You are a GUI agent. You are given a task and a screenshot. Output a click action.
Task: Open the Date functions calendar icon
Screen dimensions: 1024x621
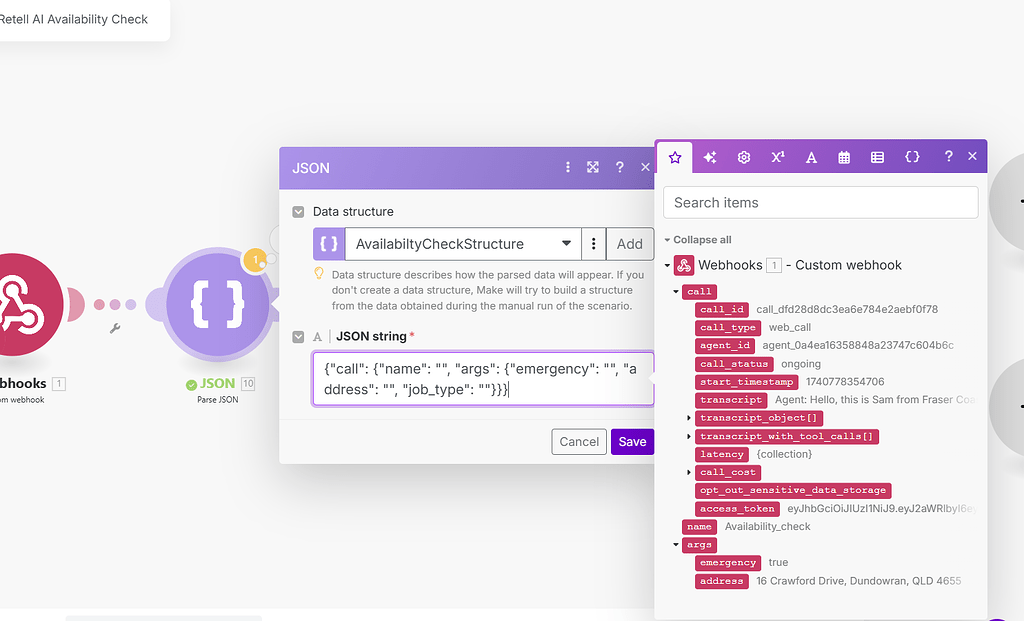pyautogui.click(x=844, y=157)
